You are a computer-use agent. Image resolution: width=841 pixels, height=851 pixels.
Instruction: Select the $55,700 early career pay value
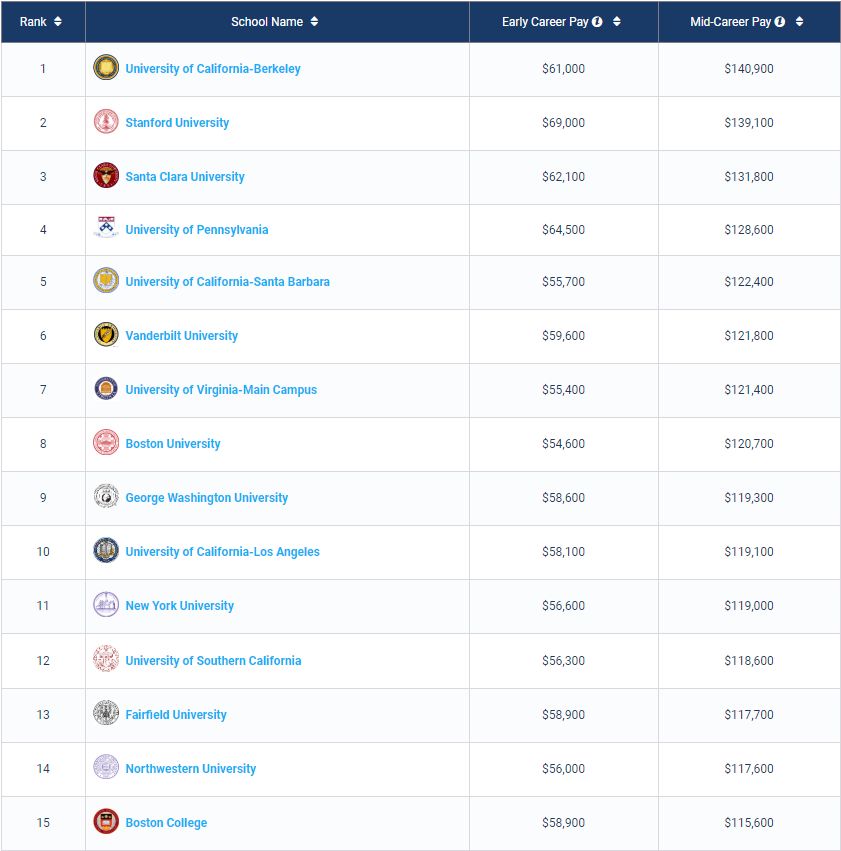tap(563, 282)
